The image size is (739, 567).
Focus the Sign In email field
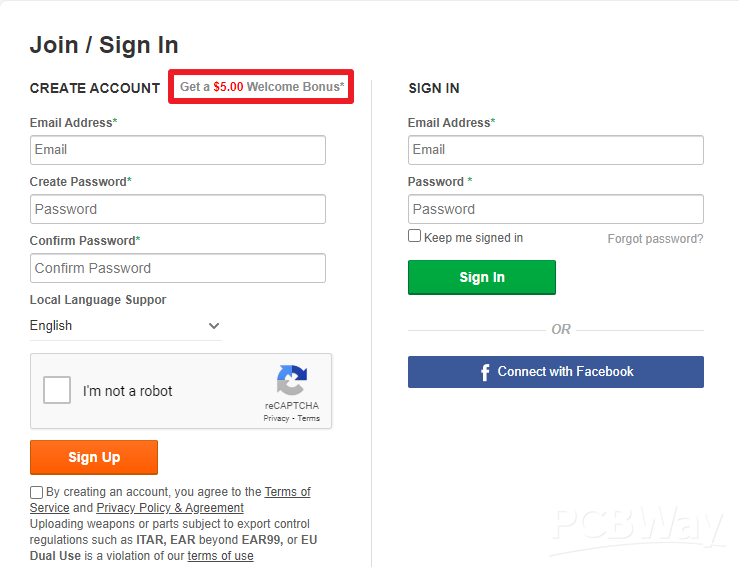[555, 150]
